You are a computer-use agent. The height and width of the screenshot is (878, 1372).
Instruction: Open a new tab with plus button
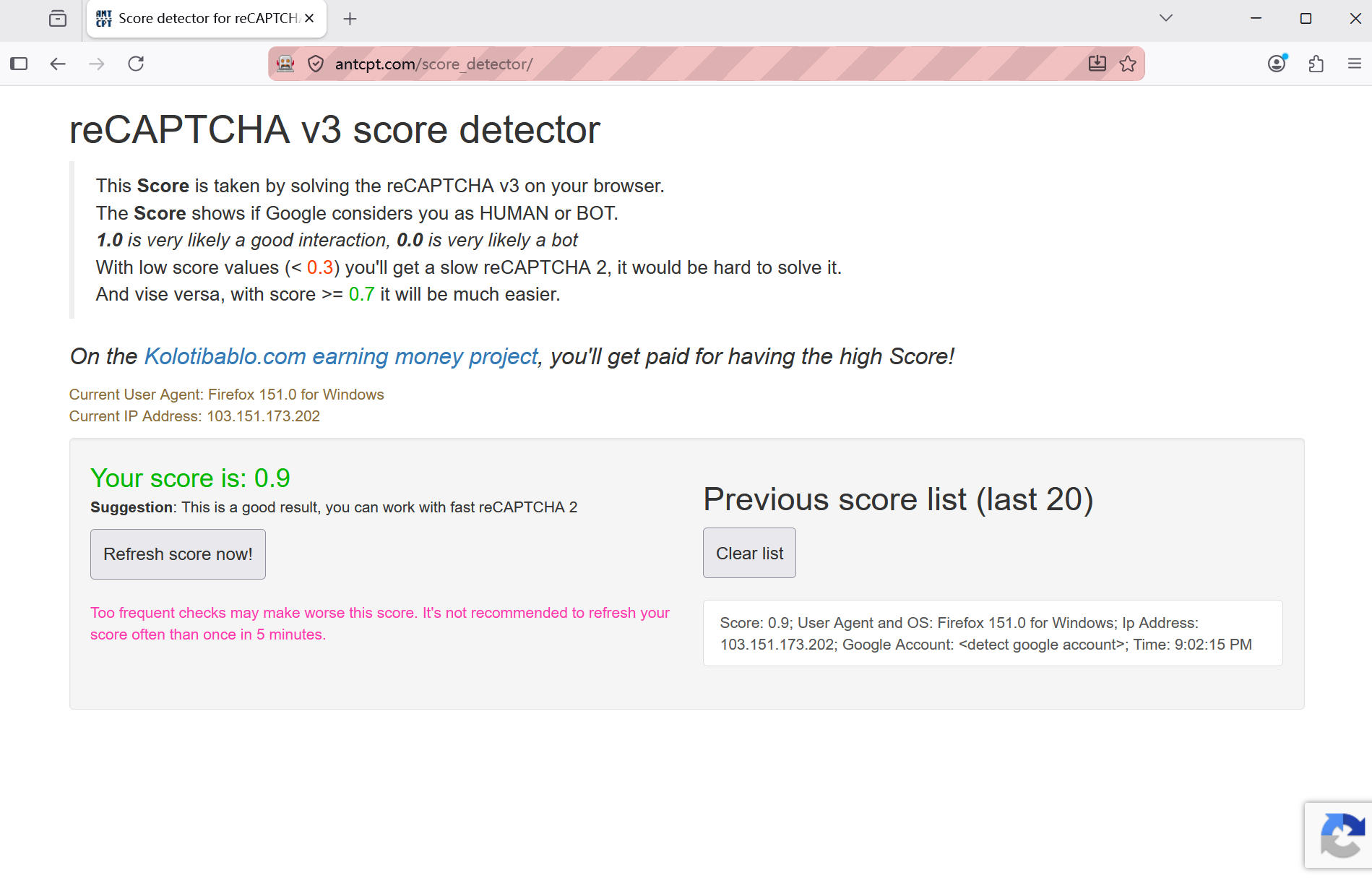350,19
